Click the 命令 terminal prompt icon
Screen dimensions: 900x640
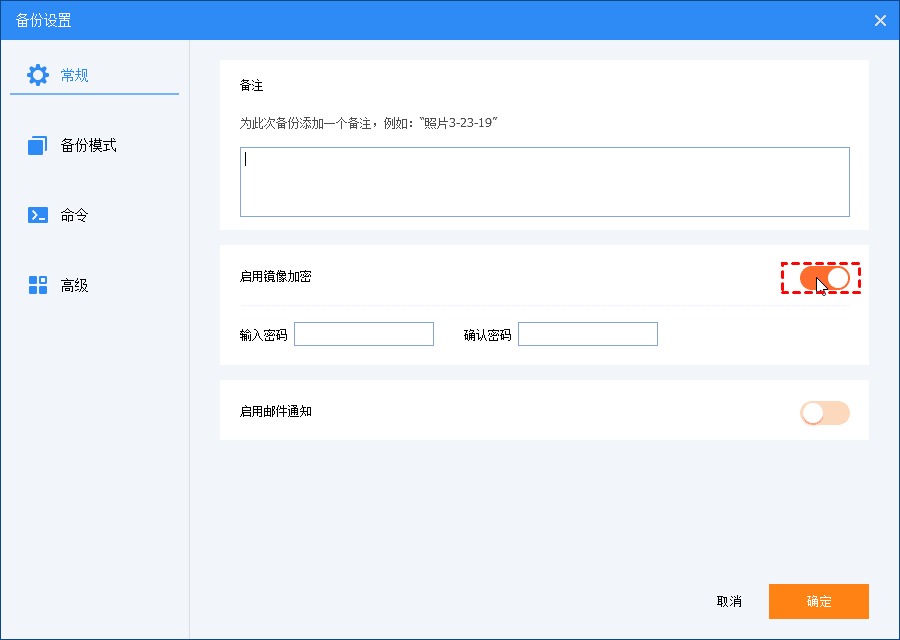click(38, 215)
